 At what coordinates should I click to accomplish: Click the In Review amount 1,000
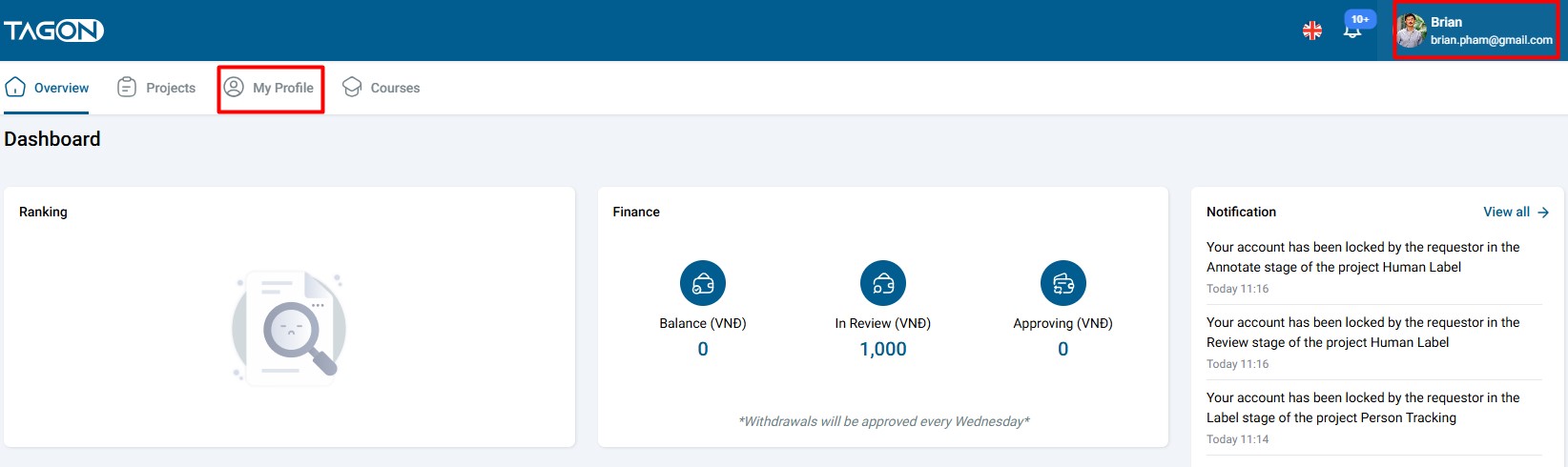[883, 349]
